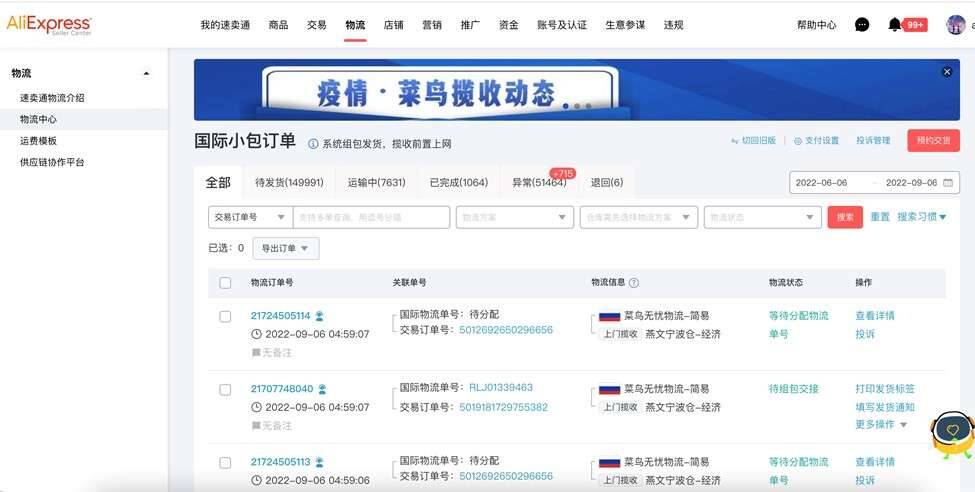This screenshot has height=492, width=975.
Task: Select the third banner carousel dot
Action: pyautogui.click(x=588, y=106)
